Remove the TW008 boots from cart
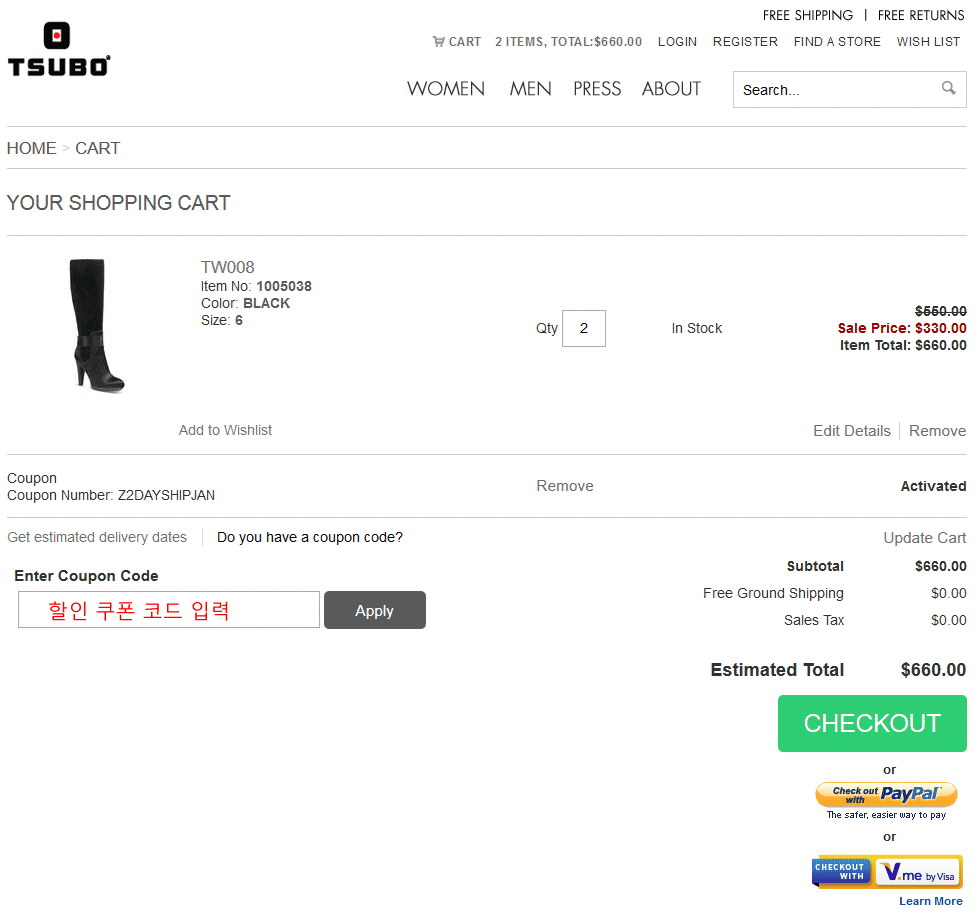The height and width of the screenshot is (914, 979). click(x=937, y=431)
